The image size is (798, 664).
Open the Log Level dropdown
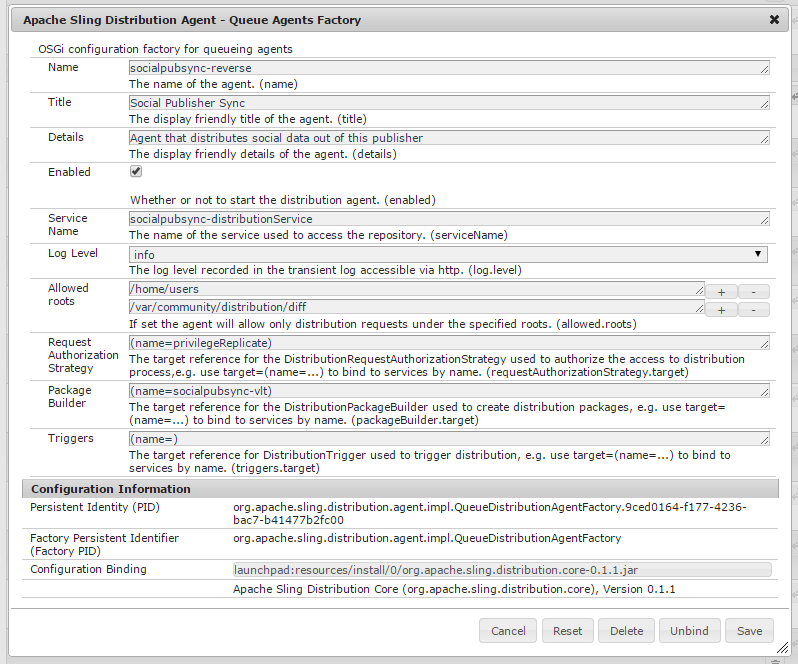pyautogui.click(x=448, y=254)
